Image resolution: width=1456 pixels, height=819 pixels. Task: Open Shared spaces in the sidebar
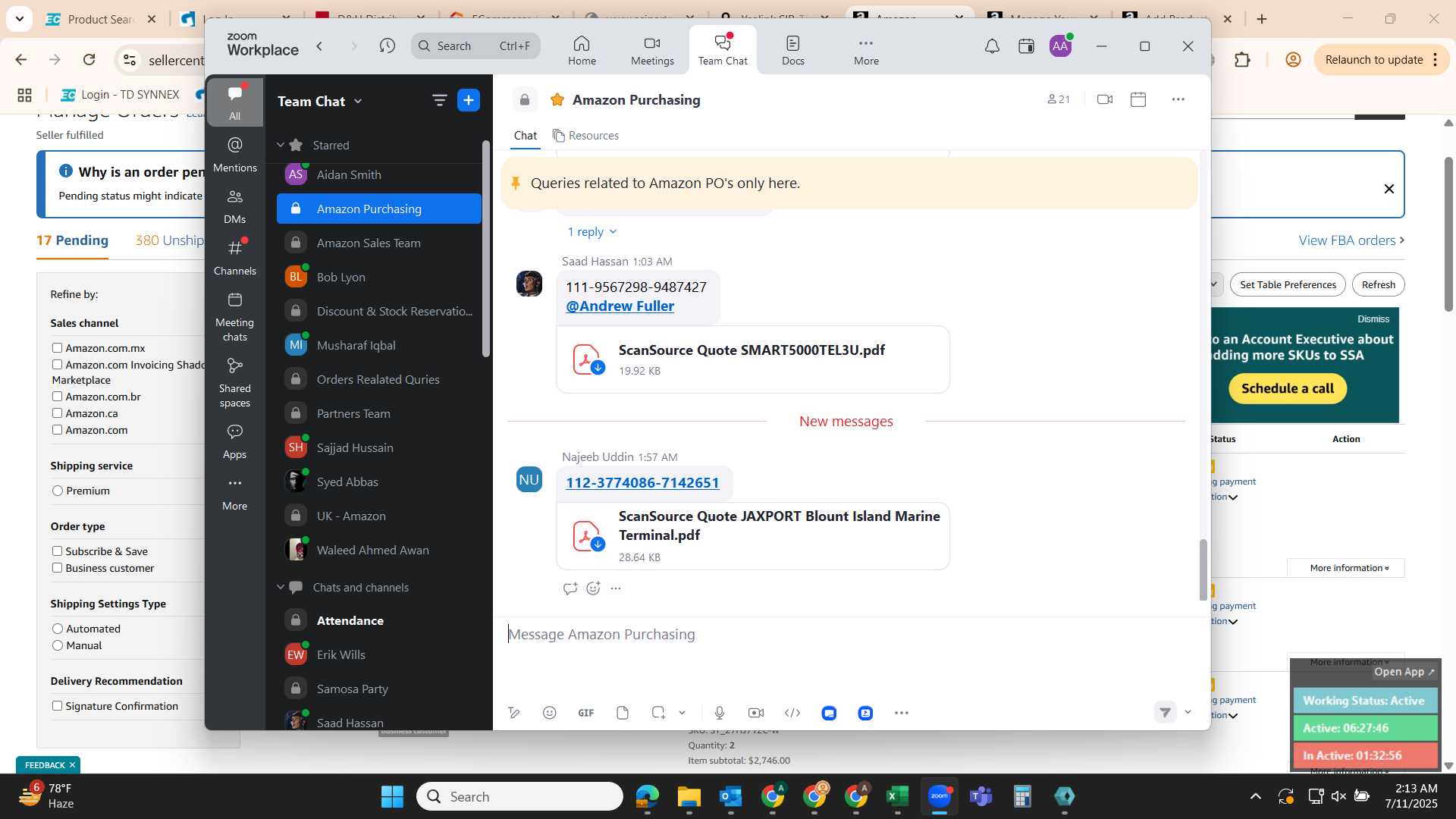coord(234,383)
